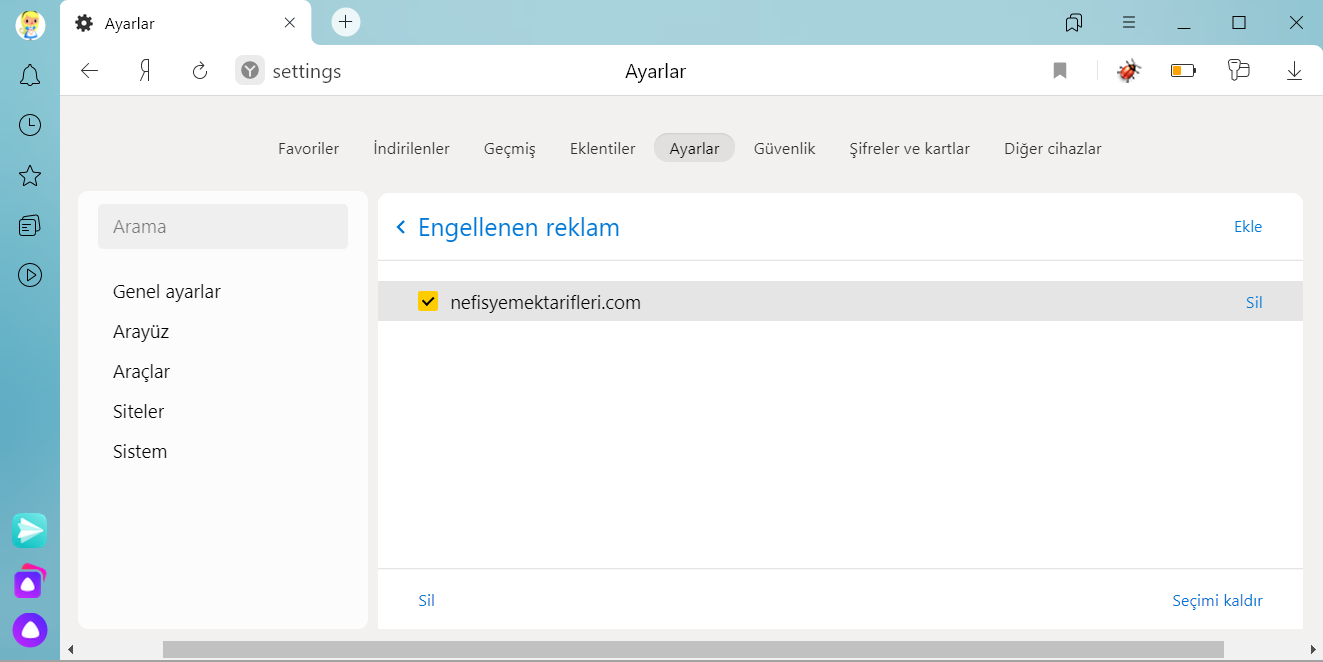Screen dimensions: 1323x662
Task: Open the collections icon in sidebar
Action: coord(30,225)
